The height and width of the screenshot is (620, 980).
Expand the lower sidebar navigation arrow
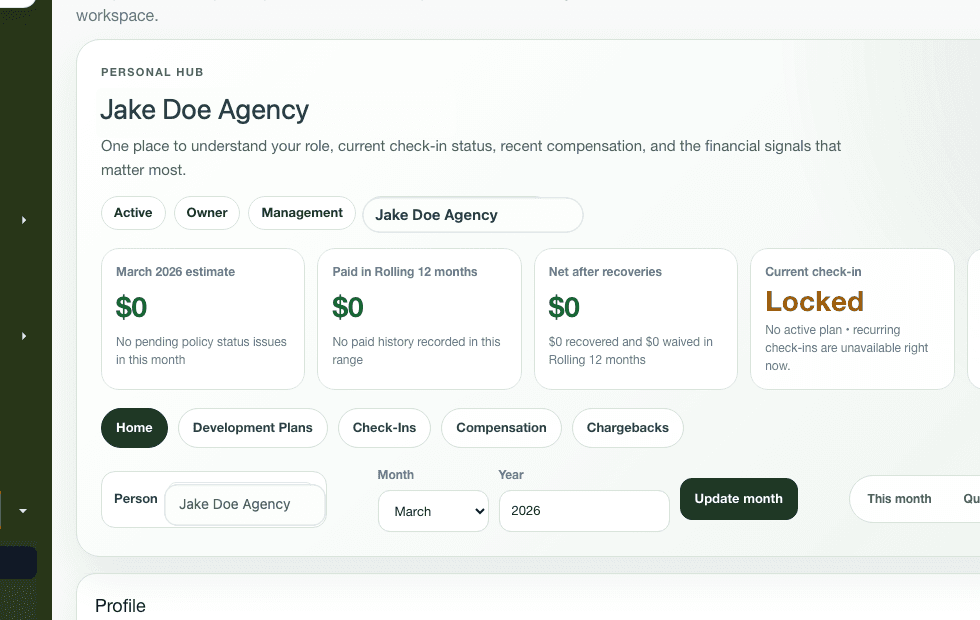(23, 336)
